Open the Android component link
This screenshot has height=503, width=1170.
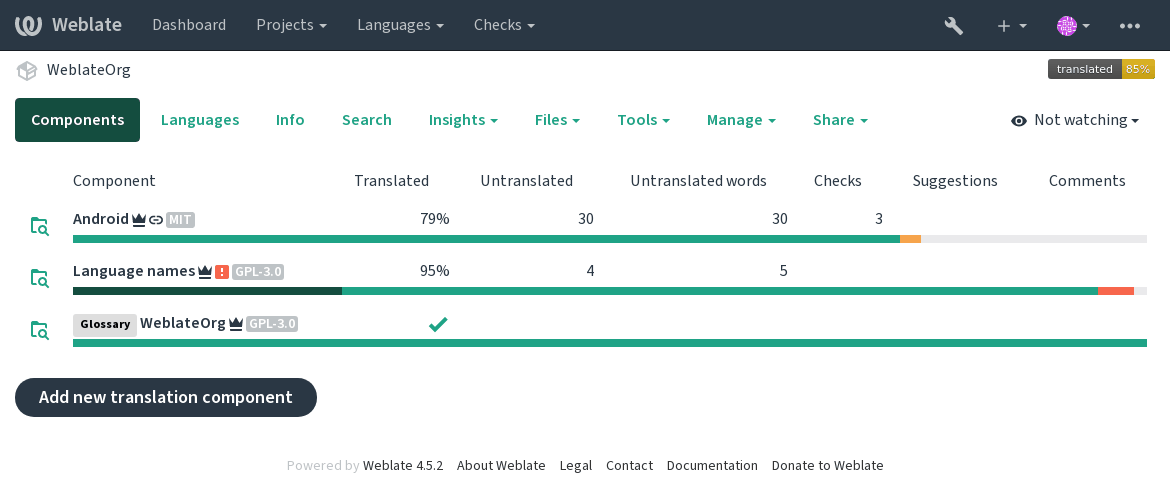[101, 219]
